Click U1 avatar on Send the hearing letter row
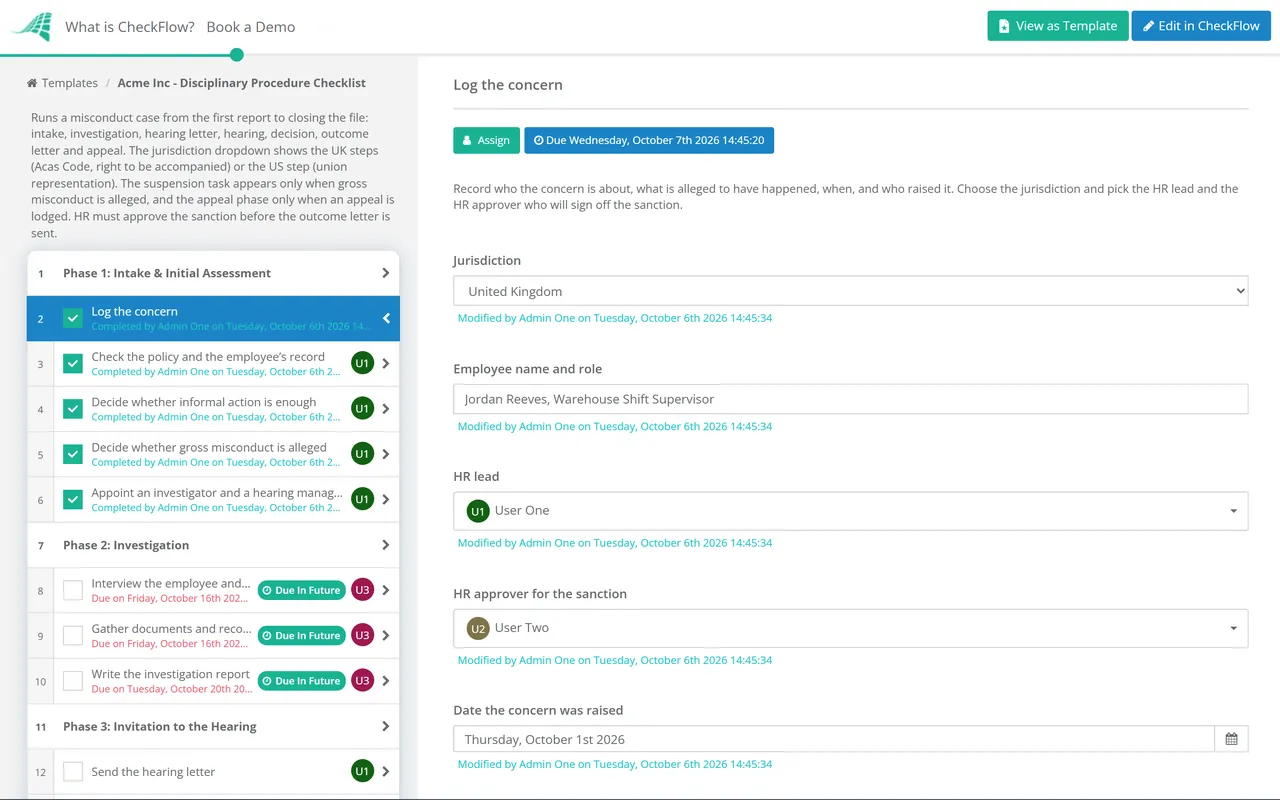 [x=362, y=771]
